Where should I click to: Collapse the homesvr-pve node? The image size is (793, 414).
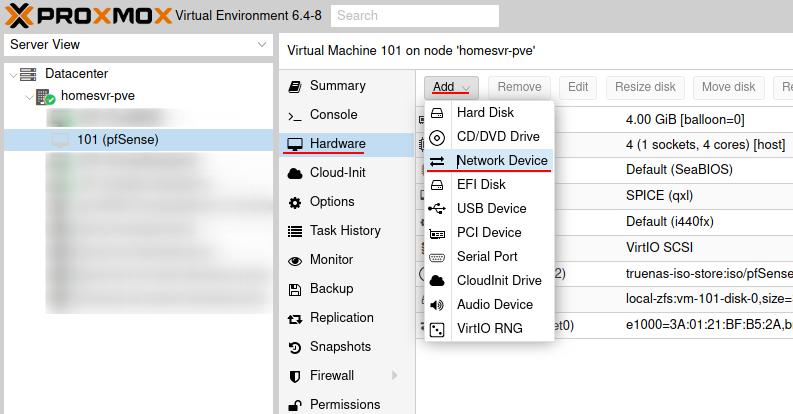29,97
